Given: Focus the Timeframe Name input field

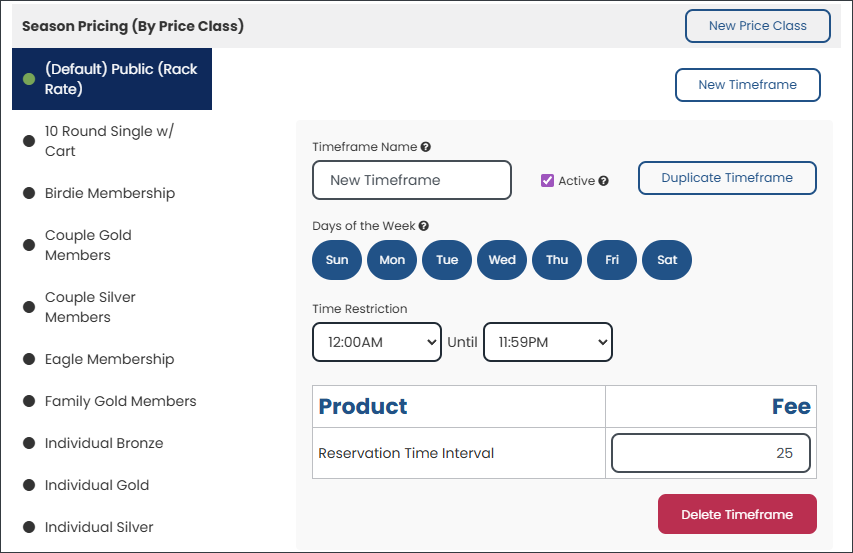Looking at the screenshot, I should click(x=412, y=180).
